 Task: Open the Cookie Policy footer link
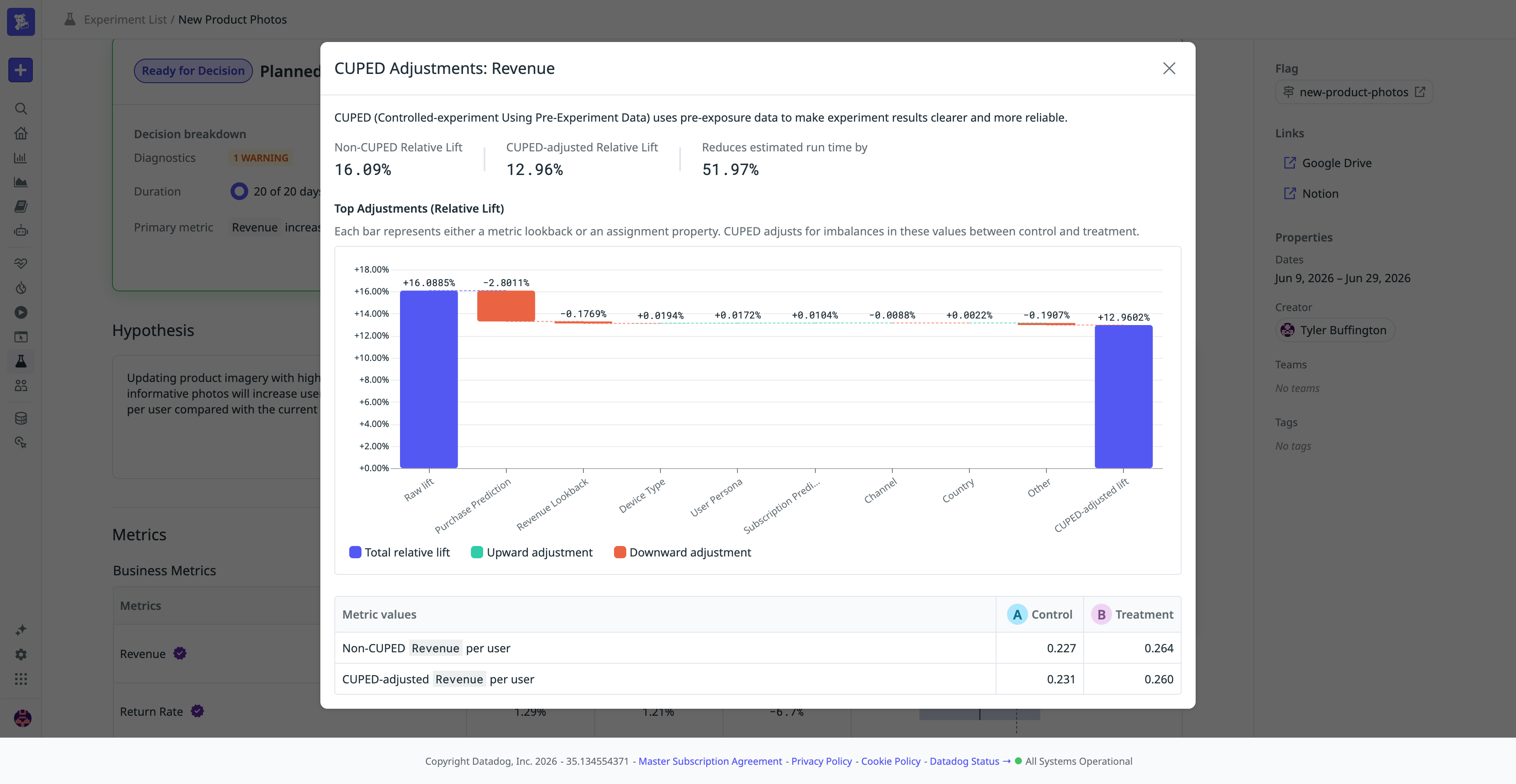[x=891, y=761]
